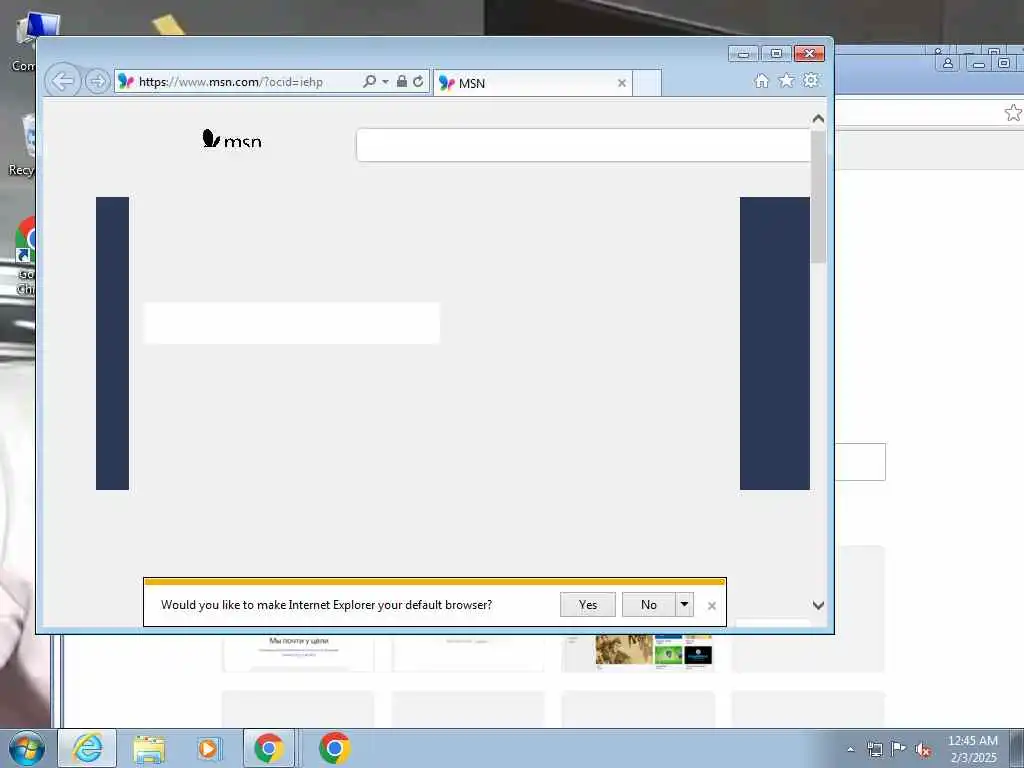
Task: Click the network icon in system tray
Action: point(874,749)
